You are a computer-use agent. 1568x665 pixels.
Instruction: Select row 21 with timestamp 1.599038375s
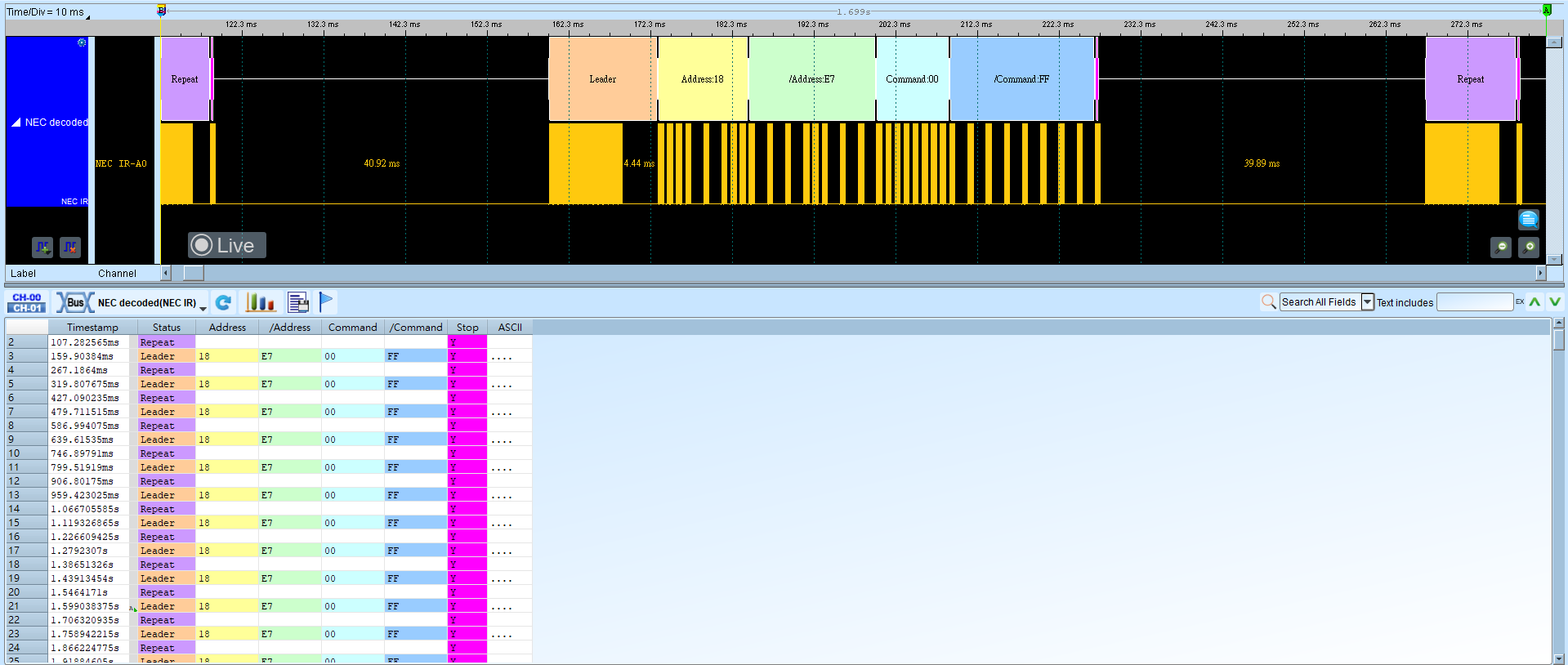click(x=270, y=606)
